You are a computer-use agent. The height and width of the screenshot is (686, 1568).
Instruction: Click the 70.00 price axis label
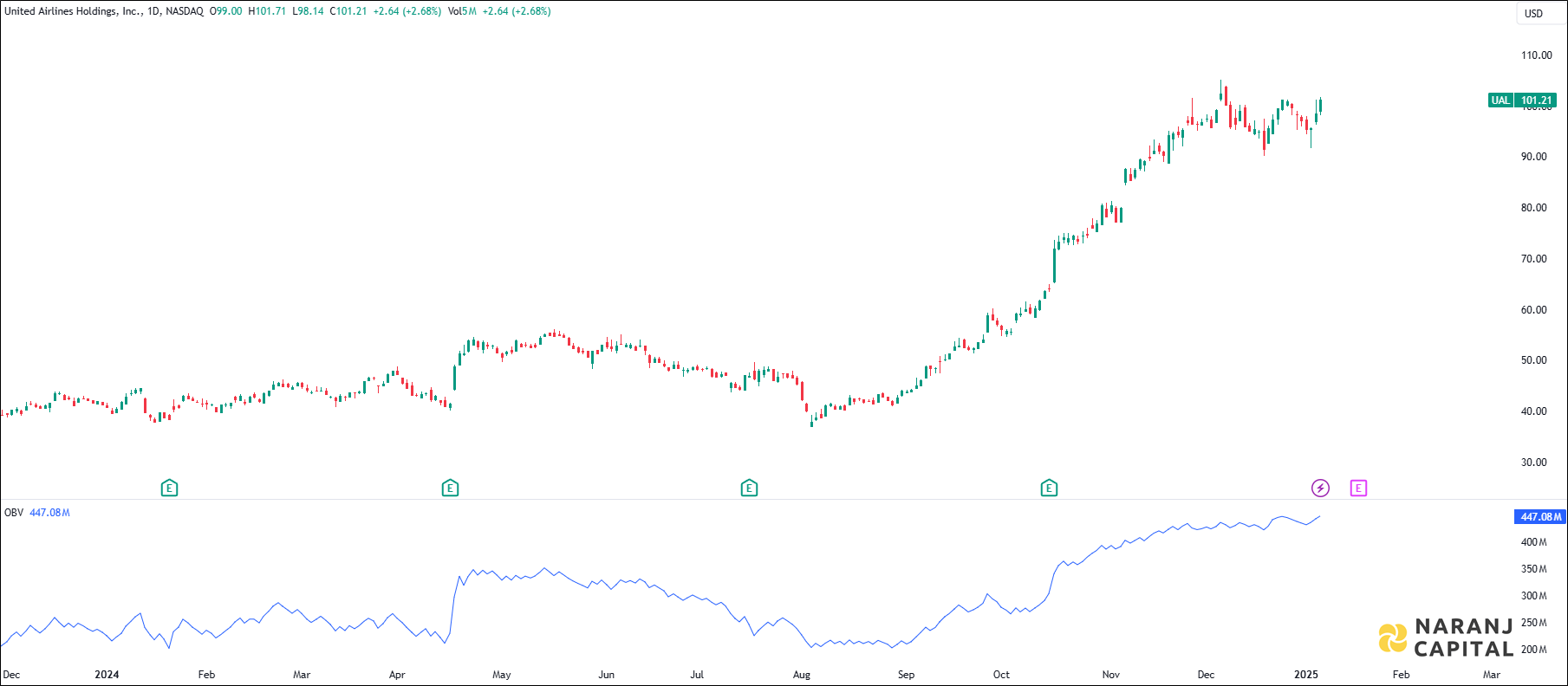click(x=1534, y=259)
